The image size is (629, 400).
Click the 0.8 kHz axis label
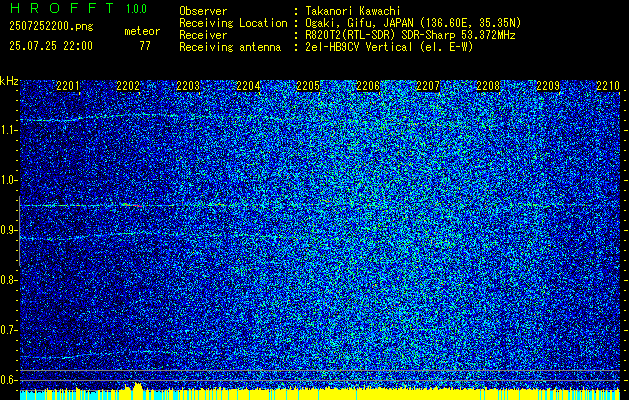[8, 280]
